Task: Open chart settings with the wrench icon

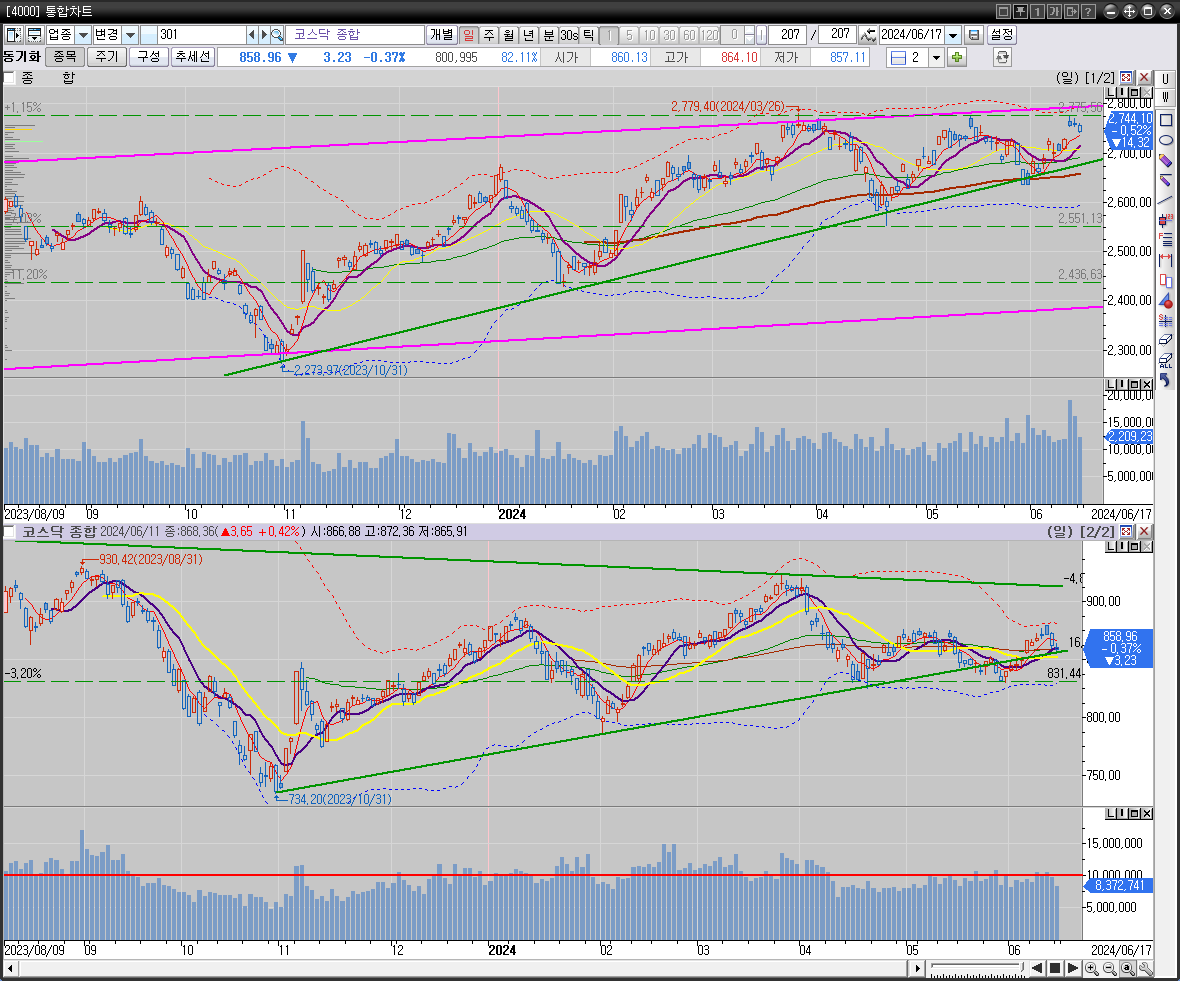Action: [x=1145, y=968]
